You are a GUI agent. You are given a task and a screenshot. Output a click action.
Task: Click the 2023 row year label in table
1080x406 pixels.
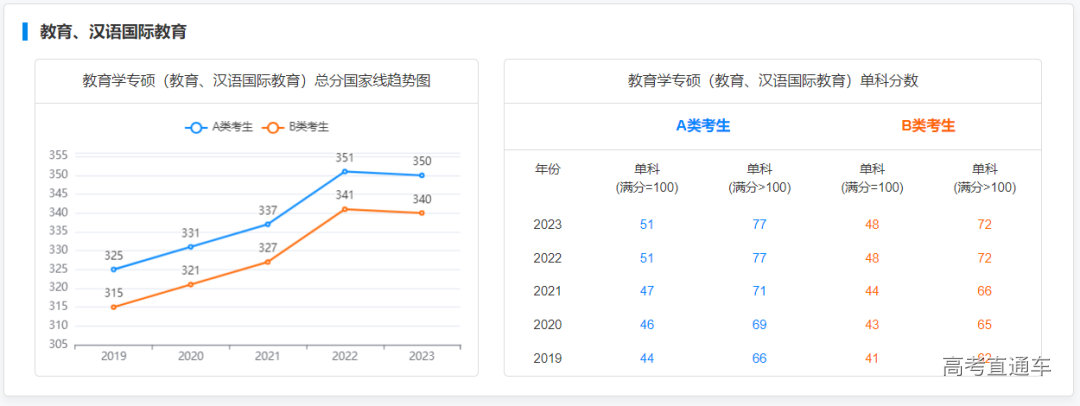(548, 225)
